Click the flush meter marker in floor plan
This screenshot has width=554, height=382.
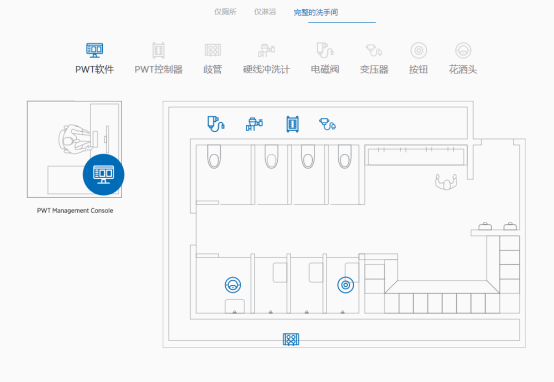click(254, 124)
